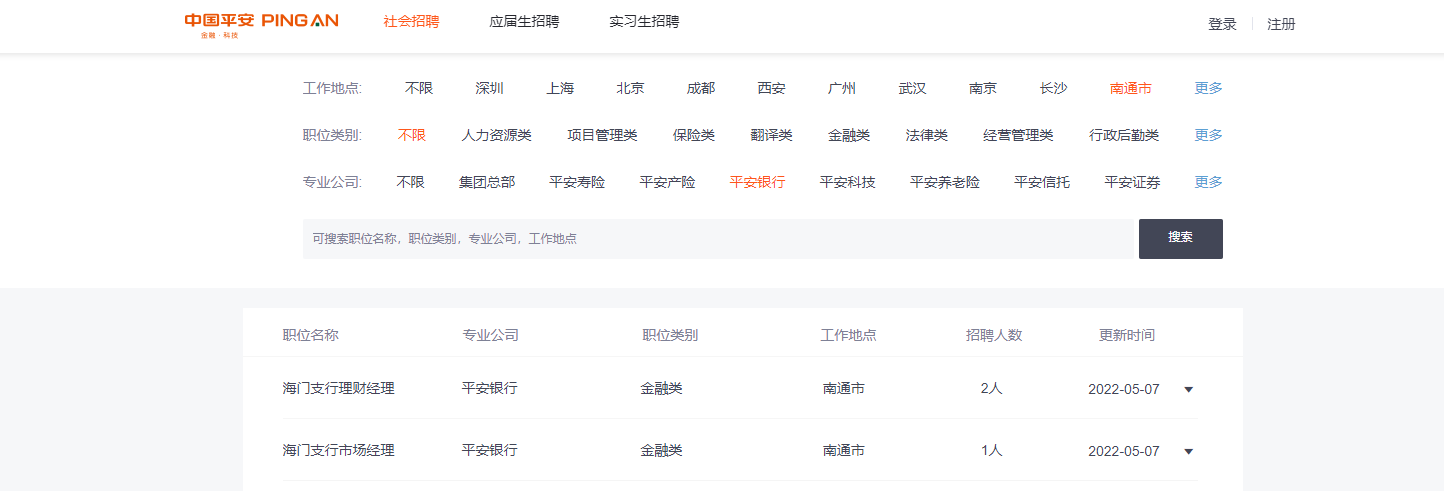
Task: Filter job category by 翻译类
Action: 772,135
